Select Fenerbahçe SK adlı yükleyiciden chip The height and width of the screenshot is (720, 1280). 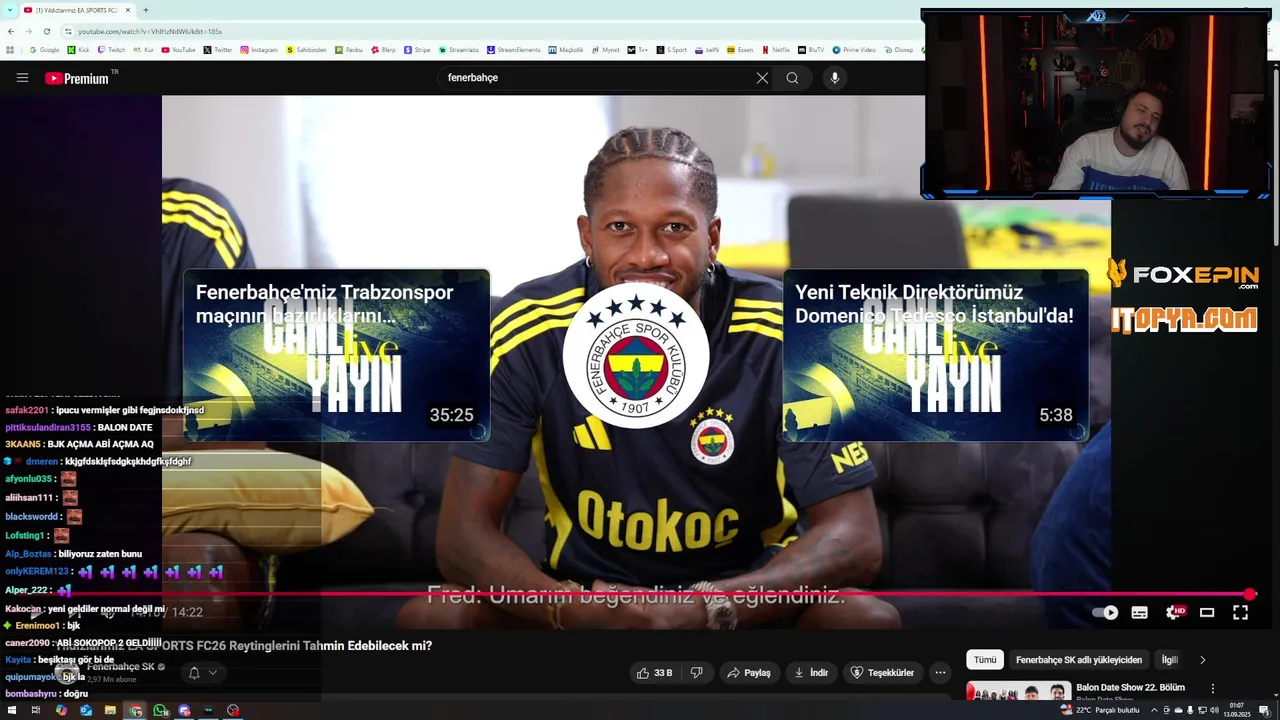[1079, 660]
